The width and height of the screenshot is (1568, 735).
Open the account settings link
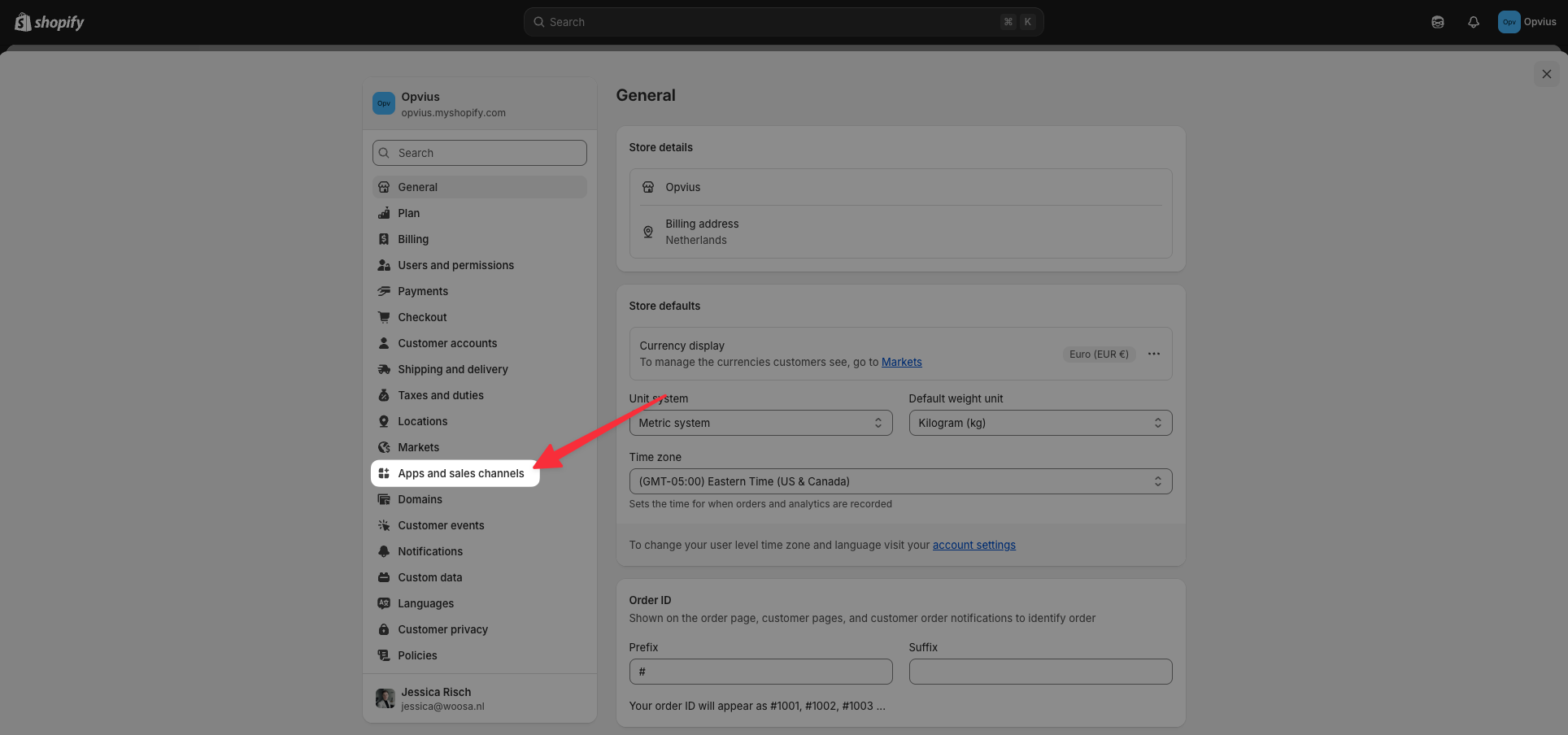[x=973, y=546]
